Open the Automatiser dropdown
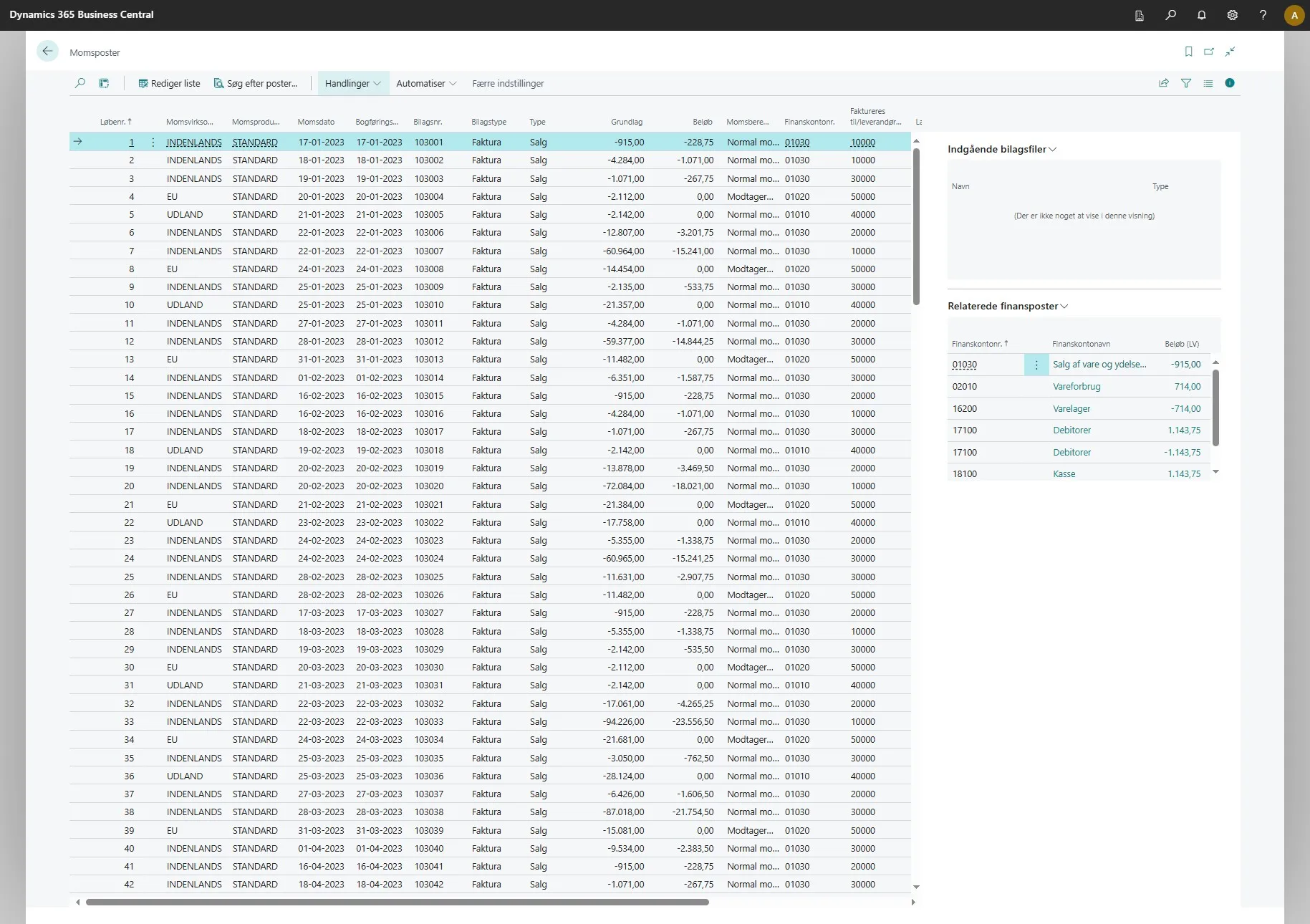This screenshot has width=1310, height=924. [x=426, y=83]
